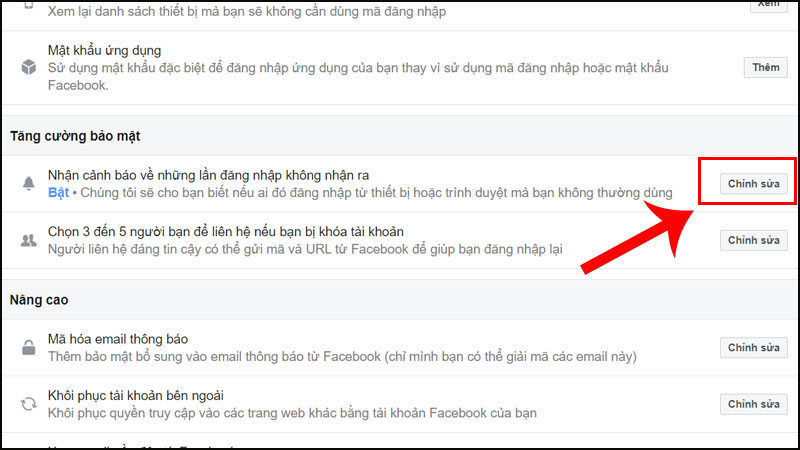This screenshot has width=800, height=450.
Task: Click description about trusted contacts sending mã và URL
Action: (x=305, y=249)
